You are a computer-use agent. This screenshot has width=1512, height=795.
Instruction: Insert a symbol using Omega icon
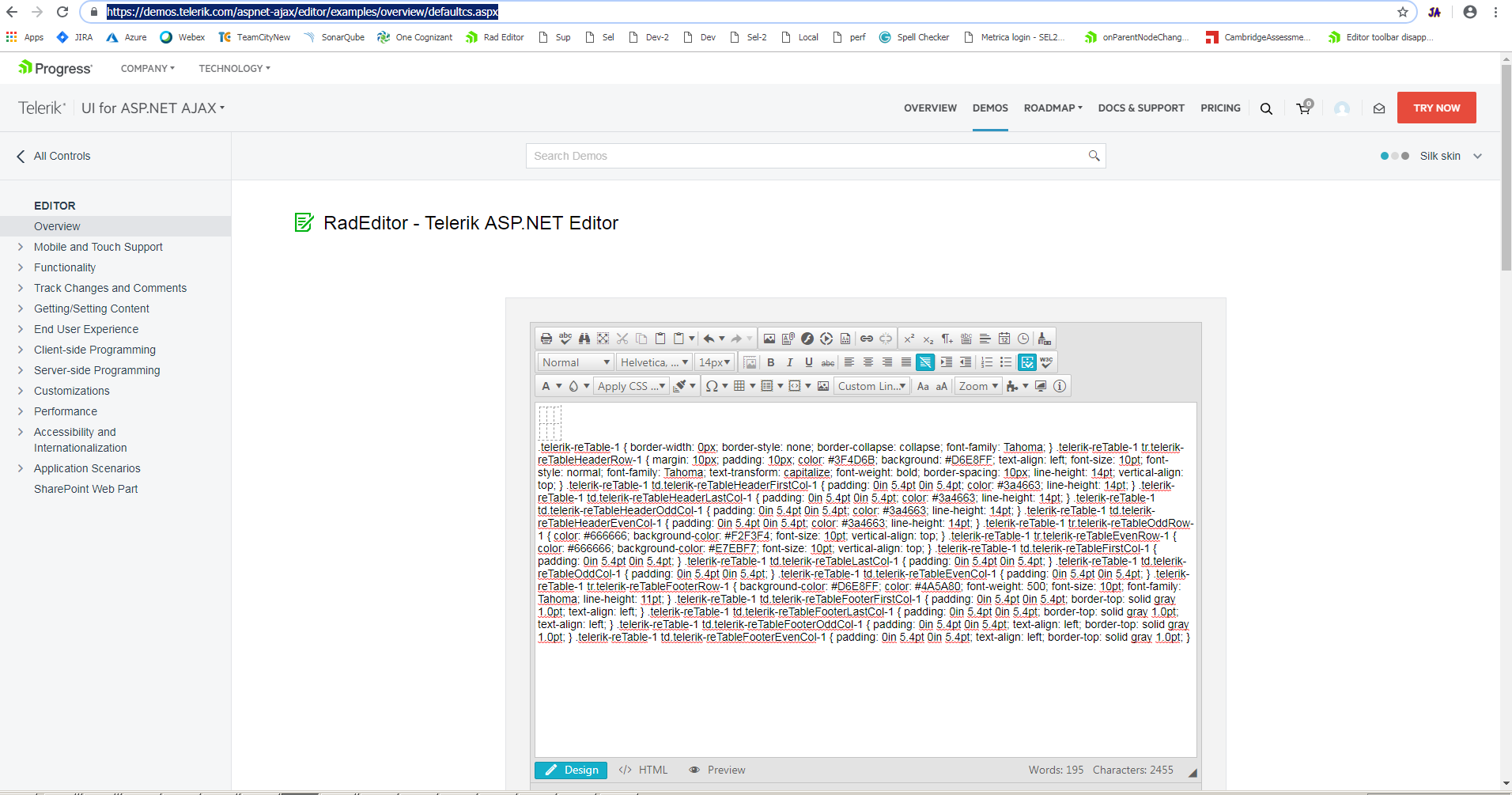click(712, 386)
